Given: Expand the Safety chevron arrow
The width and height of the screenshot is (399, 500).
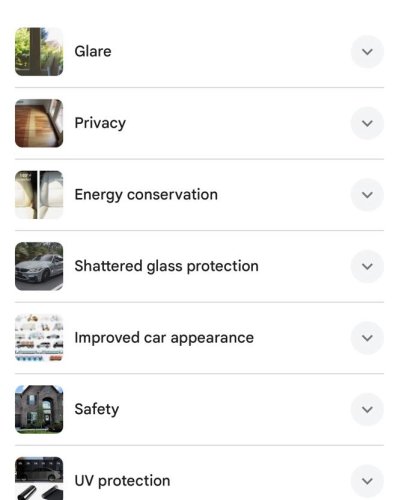Looking at the screenshot, I should pyautogui.click(x=367, y=409).
